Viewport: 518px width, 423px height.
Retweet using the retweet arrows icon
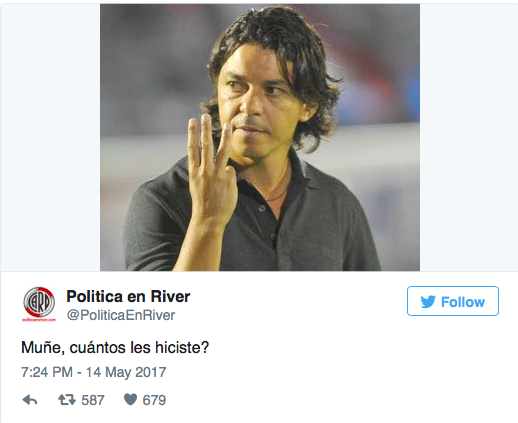(x=67, y=399)
